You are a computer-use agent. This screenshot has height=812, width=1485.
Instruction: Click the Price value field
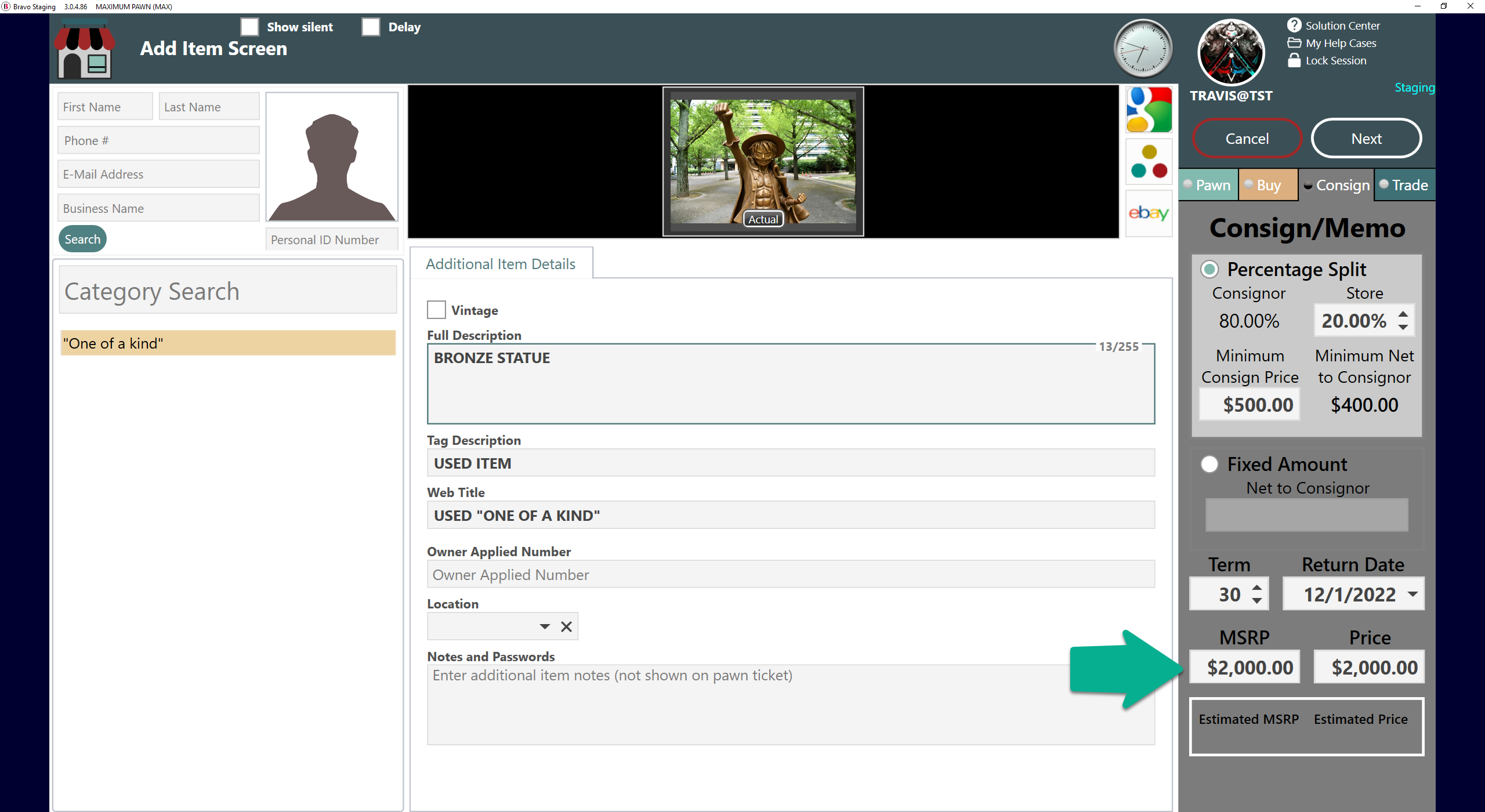1369,667
